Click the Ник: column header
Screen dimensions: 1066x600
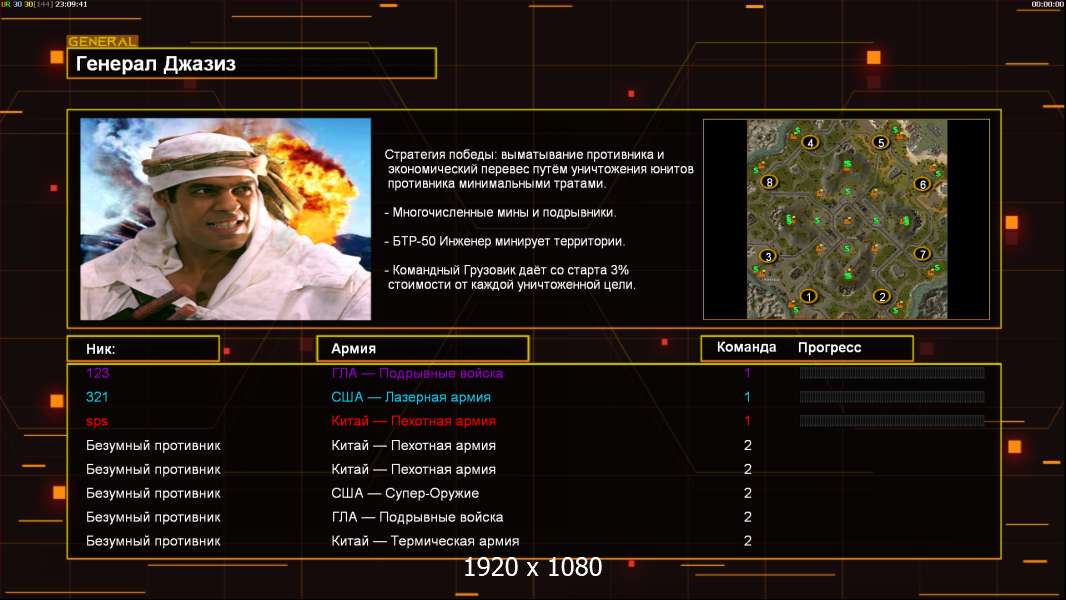[x=142, y=349]
